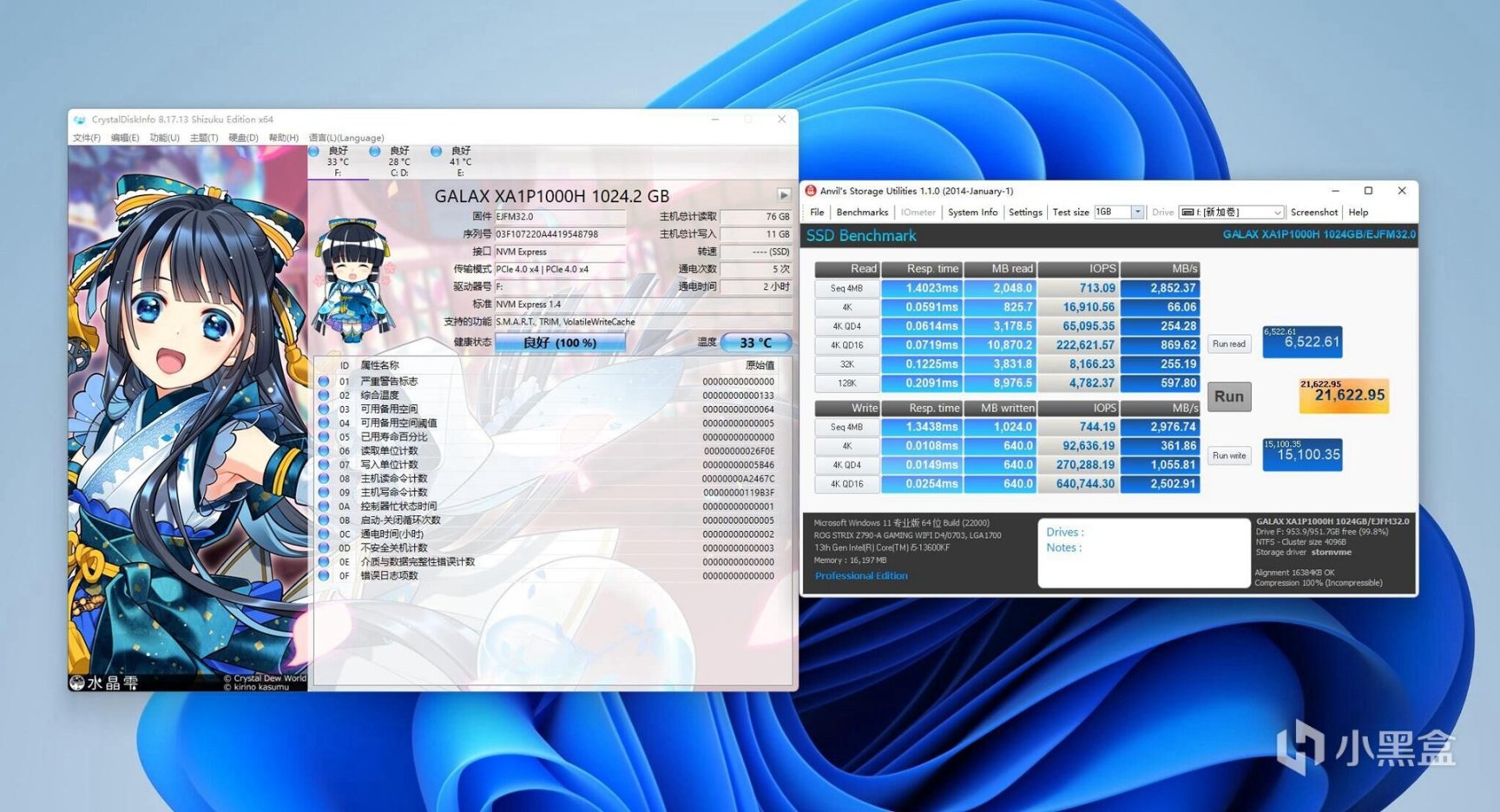The width and height of the screenshot is (1500, 812).
Task: Click the chibi Shizuku character image
Action: 352,279
